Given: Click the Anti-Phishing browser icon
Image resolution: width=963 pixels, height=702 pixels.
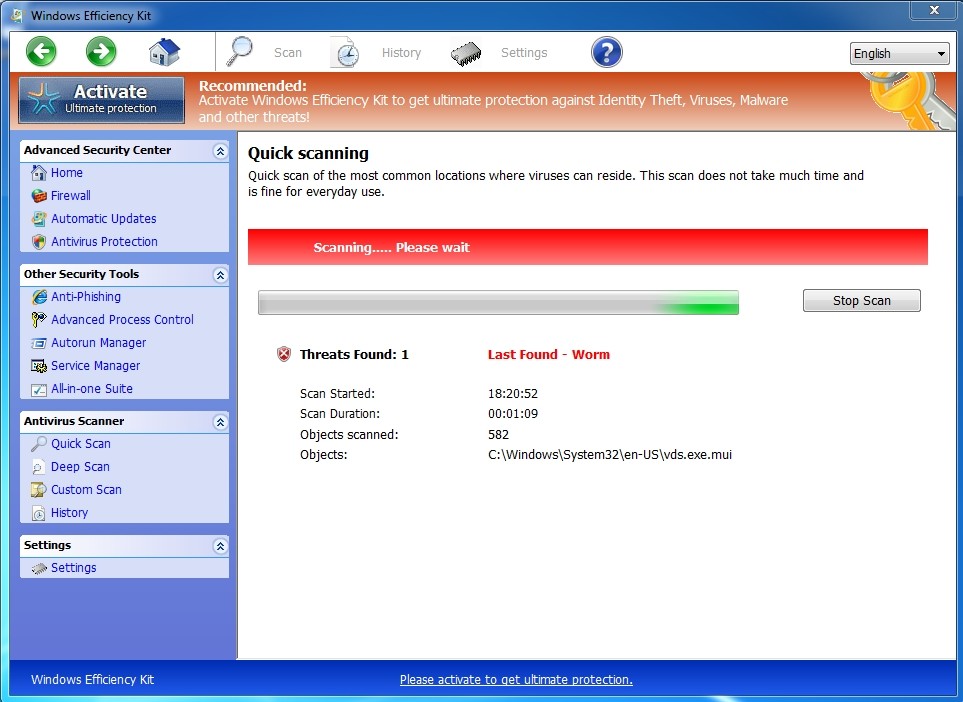Looking at the screenshot, I should click(x=39, y=297).
